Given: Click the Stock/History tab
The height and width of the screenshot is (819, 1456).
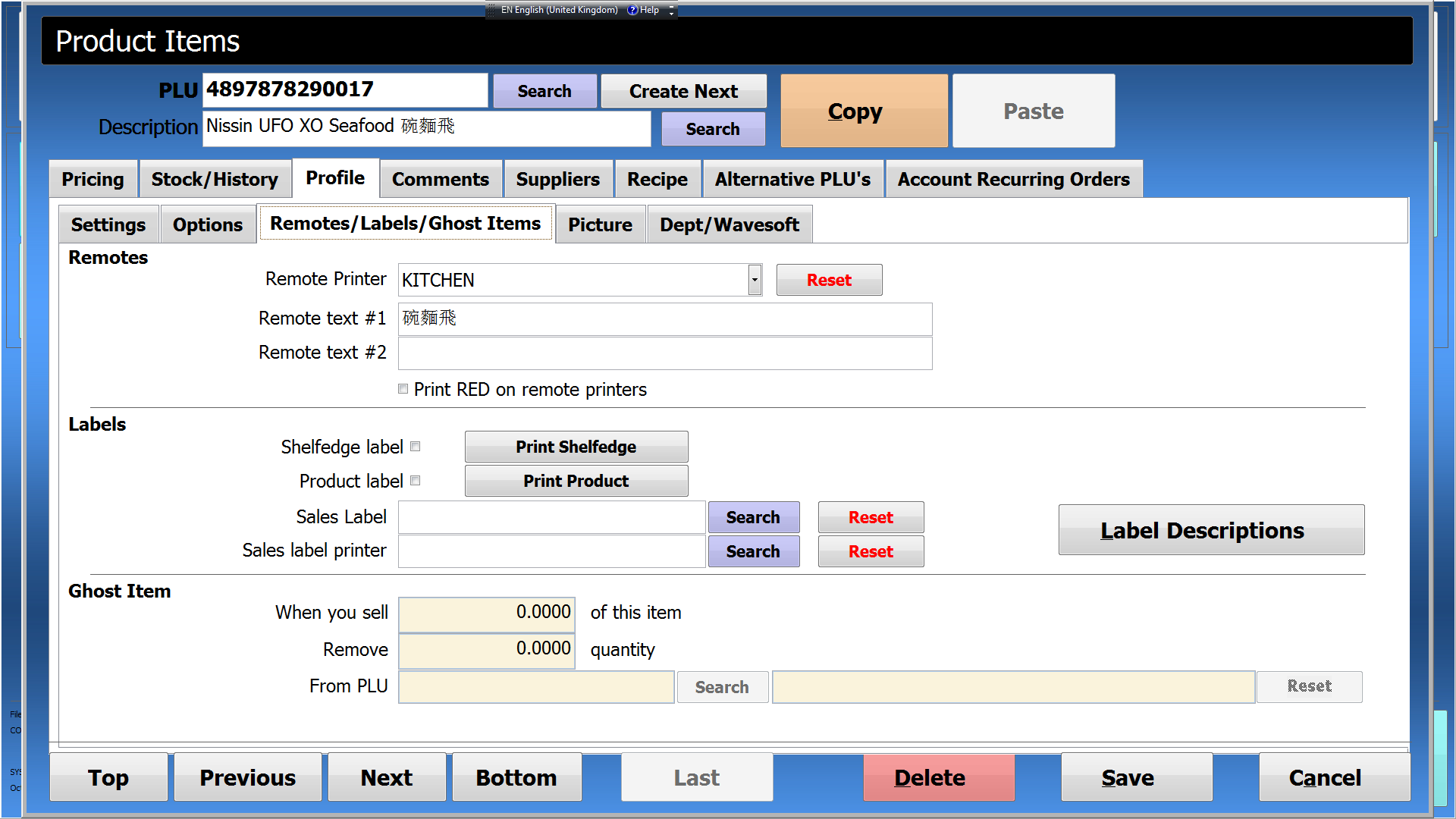Looking at the screenshot, I should (x=215, y=179).
